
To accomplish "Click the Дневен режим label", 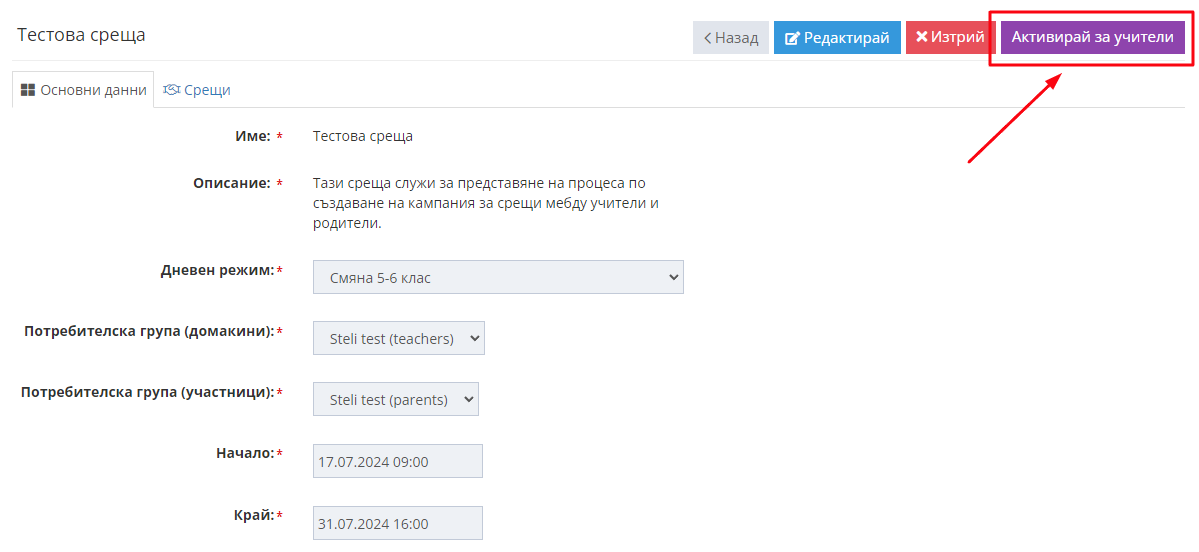I will (217, 271).
